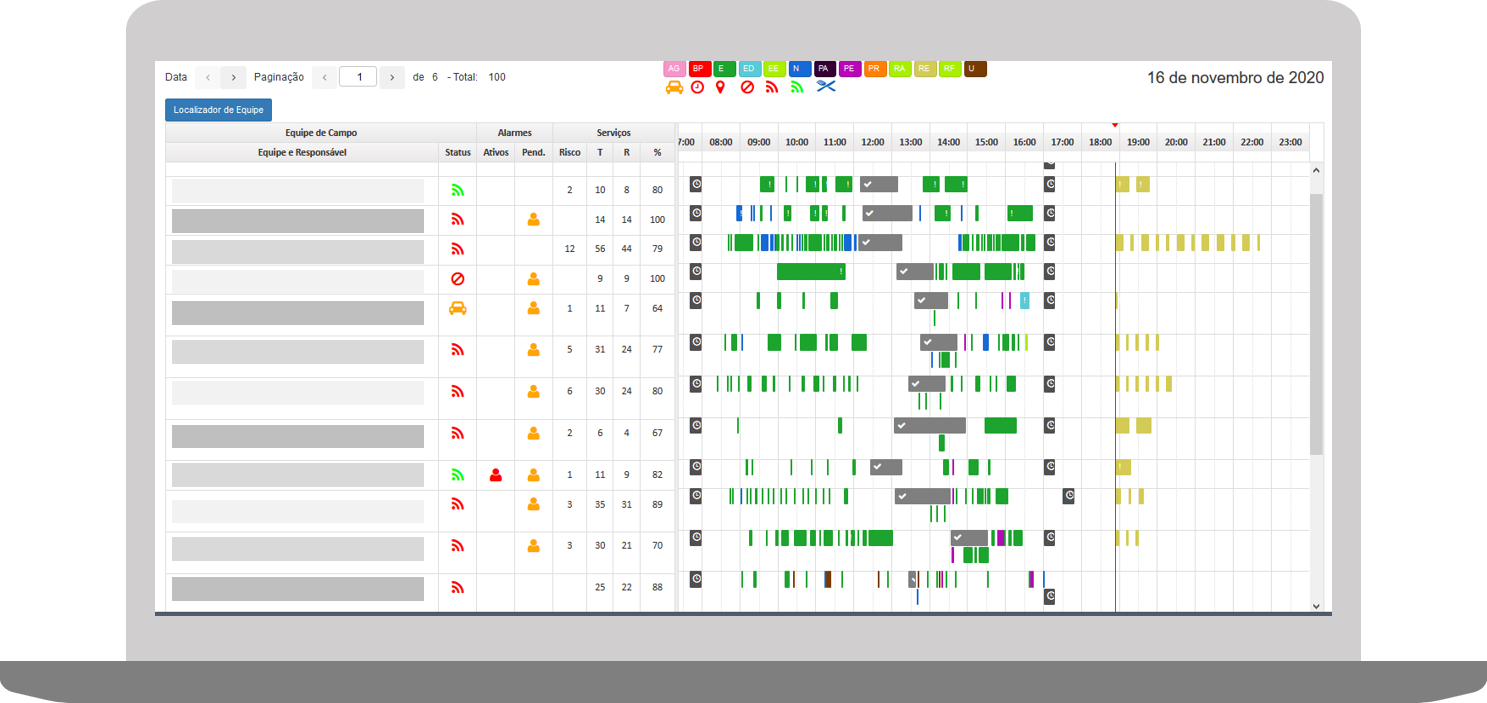Click the orange car icon in legend
The image size is (1487, 703).
click(674, 87)
